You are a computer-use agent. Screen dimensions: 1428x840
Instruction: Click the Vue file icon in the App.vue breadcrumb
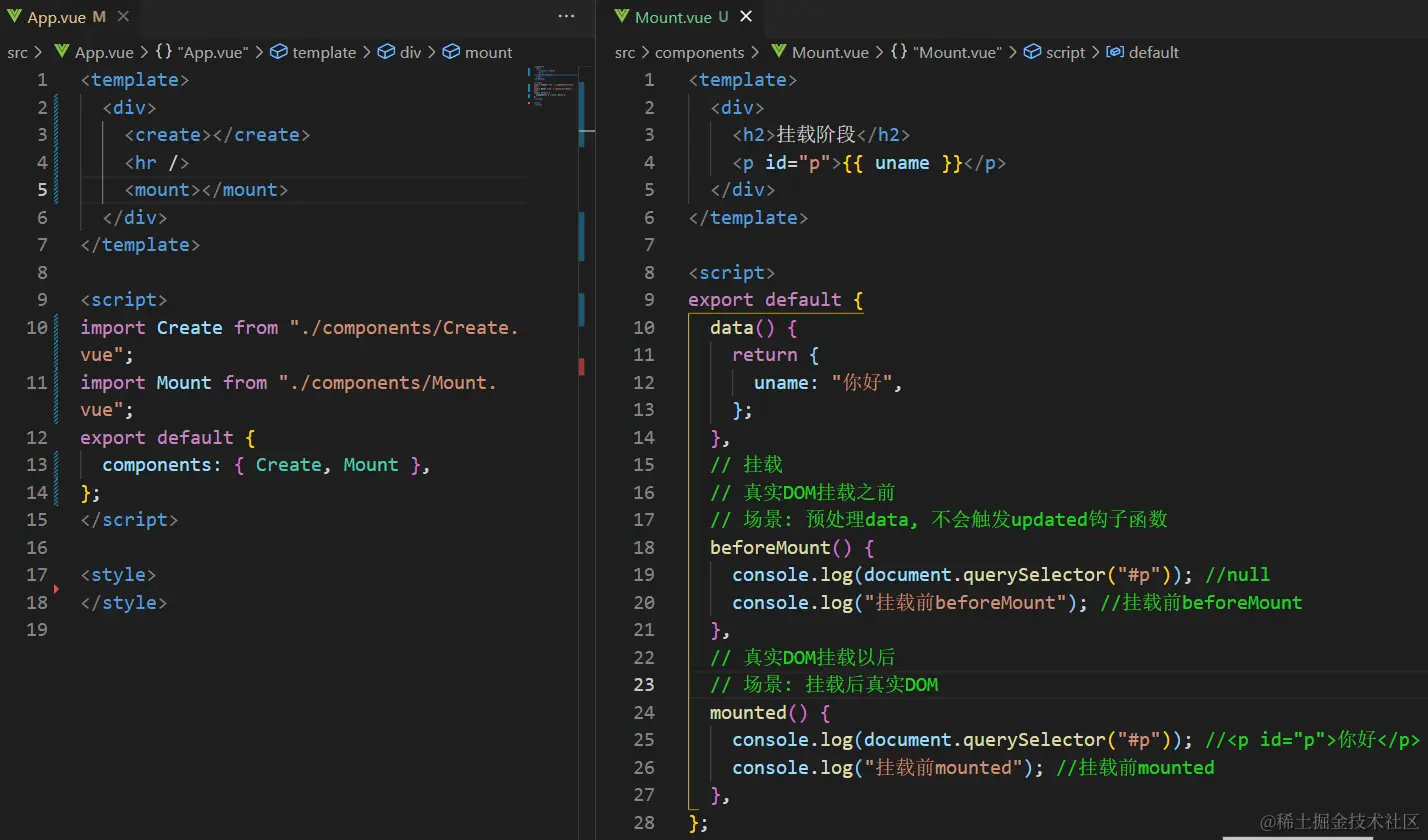click(x=62, y=52)
